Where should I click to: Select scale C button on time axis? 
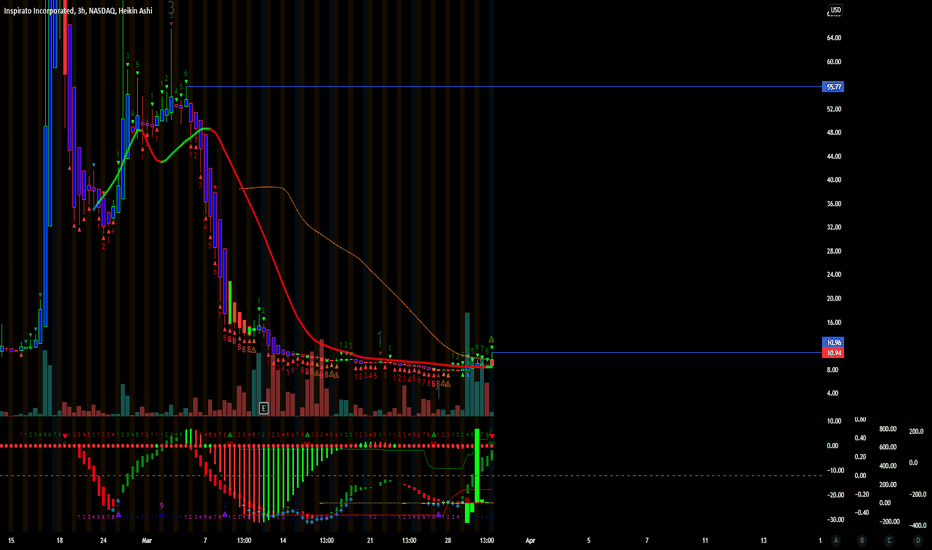click(889, 540)
